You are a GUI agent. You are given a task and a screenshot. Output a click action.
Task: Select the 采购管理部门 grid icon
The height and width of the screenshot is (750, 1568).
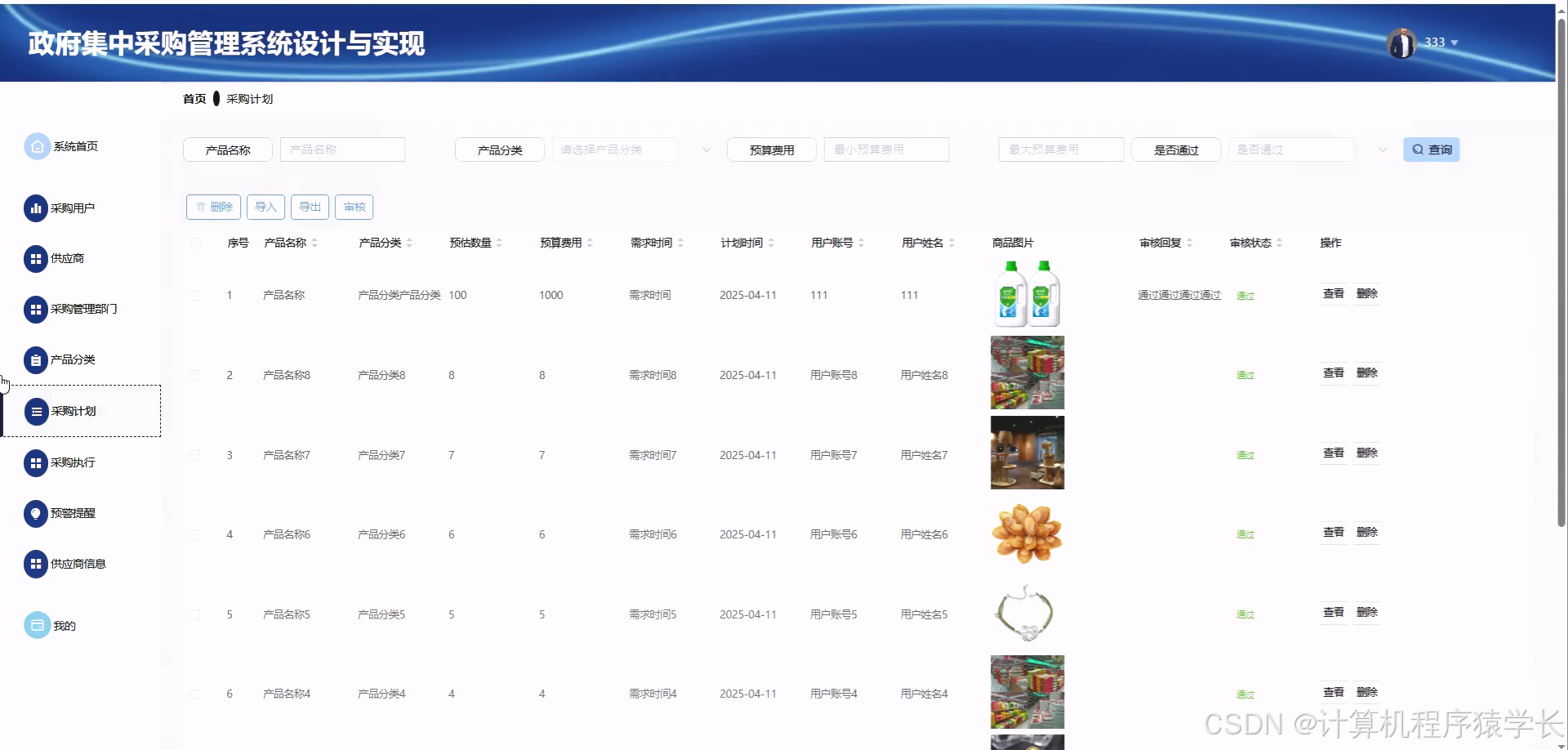point(36,310)
